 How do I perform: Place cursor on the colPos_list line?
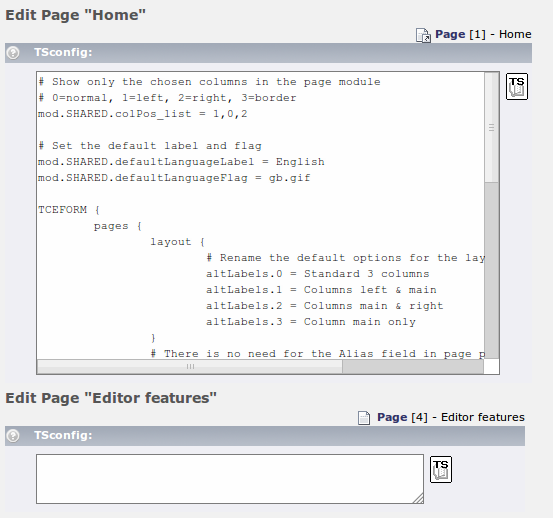(143, 114)
